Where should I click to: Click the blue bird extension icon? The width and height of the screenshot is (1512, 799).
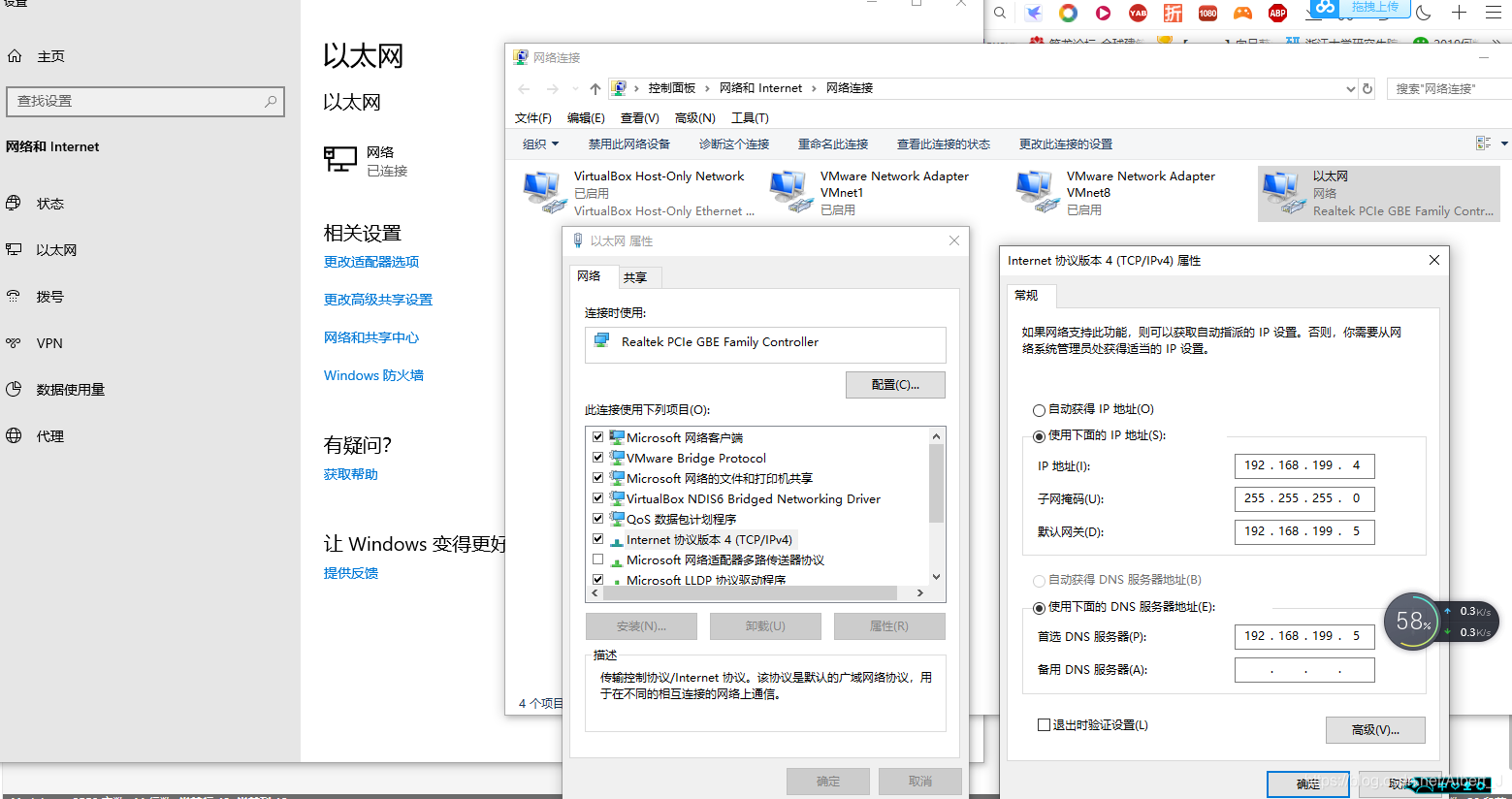[1034, 13]
